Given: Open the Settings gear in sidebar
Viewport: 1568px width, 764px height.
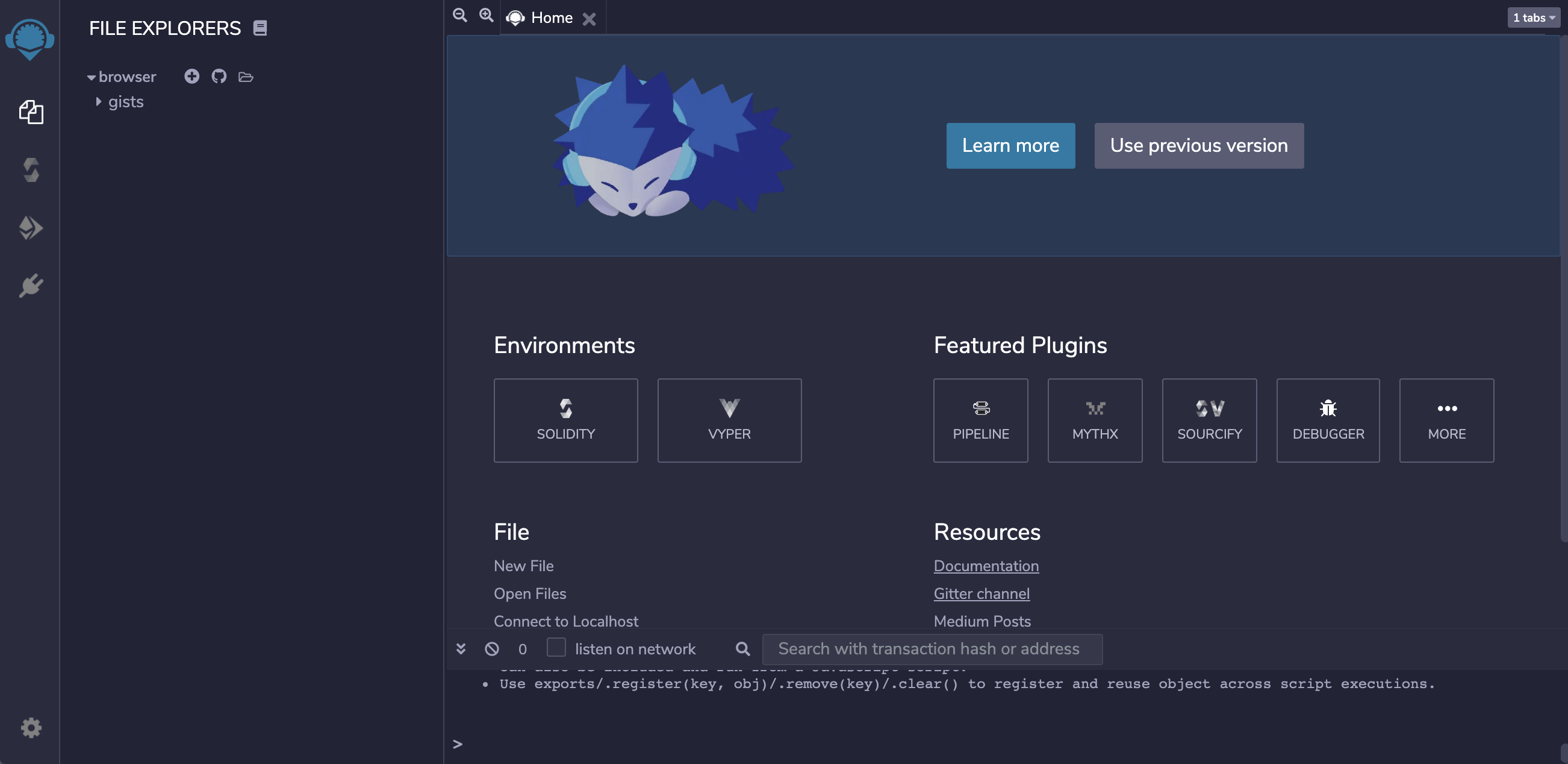Looking at the screenshot, I should tap(31, 727).
